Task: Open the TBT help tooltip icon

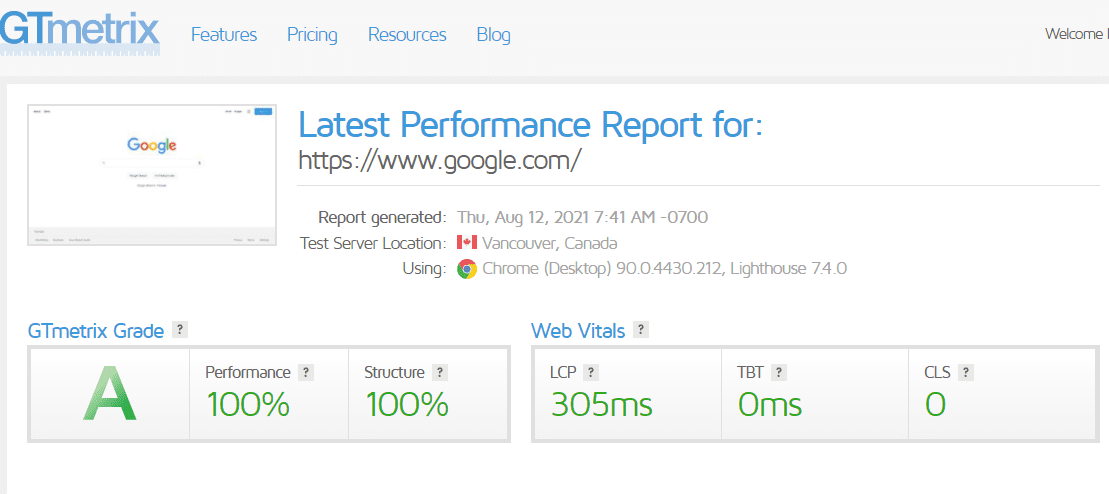Action: click(779, 372)
